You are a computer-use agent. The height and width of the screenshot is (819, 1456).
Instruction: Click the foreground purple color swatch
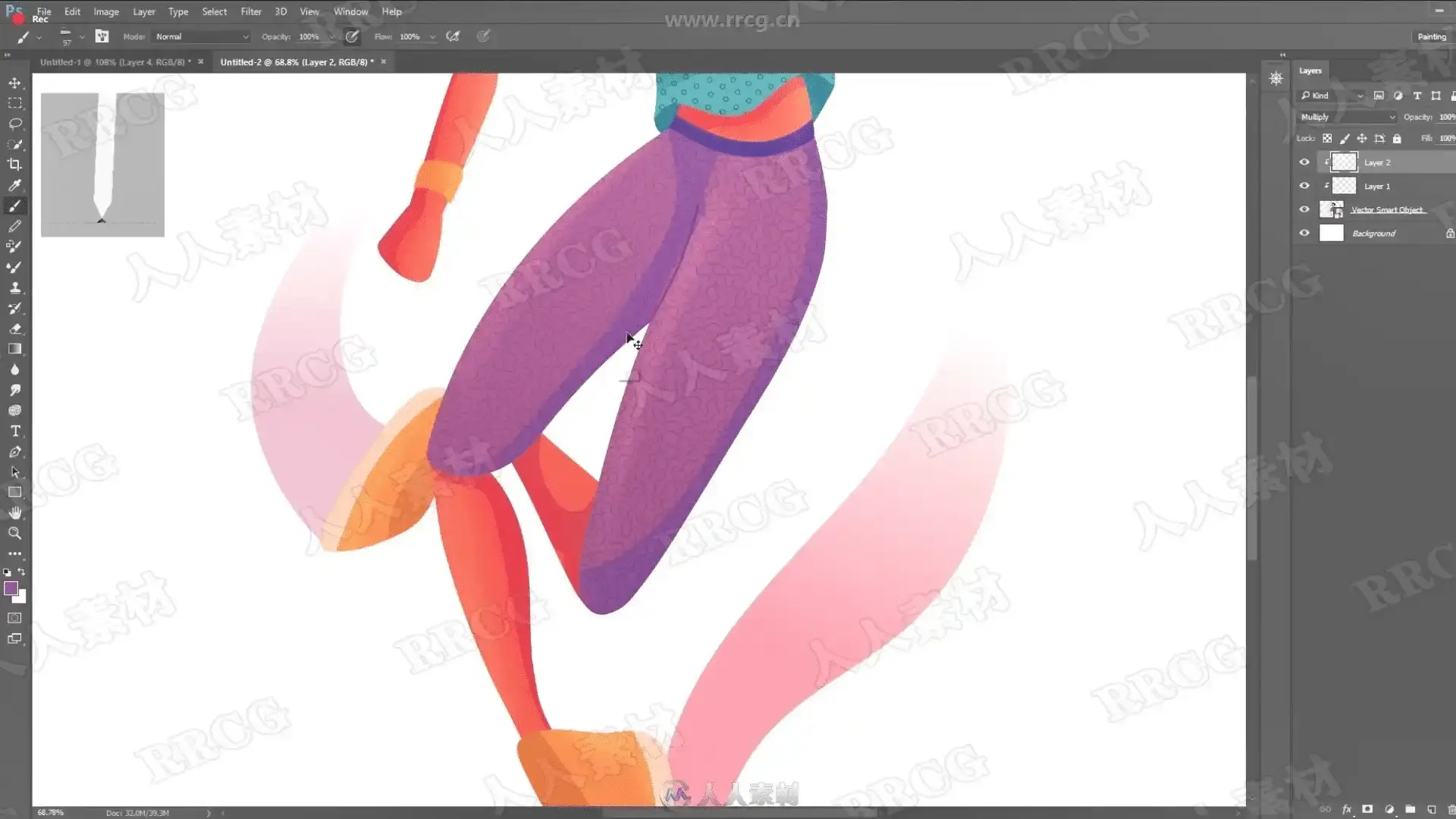tap(11, 588)
